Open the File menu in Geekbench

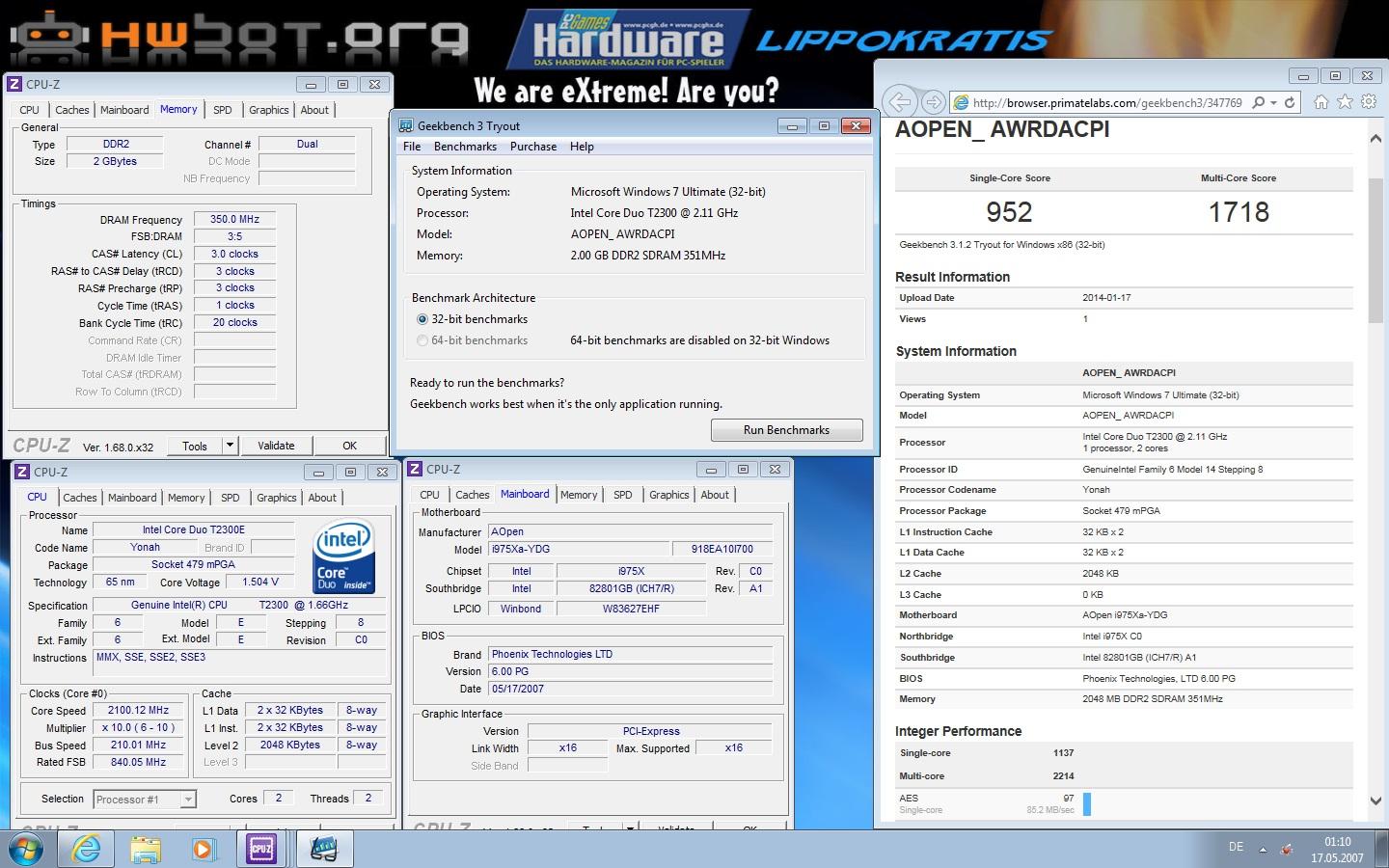(412, 147)
